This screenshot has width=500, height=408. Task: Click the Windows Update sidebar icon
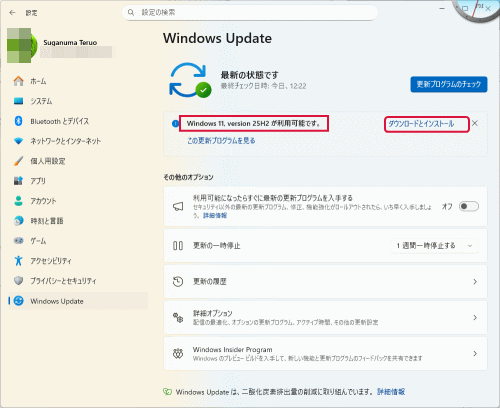[x=19, y=301]
